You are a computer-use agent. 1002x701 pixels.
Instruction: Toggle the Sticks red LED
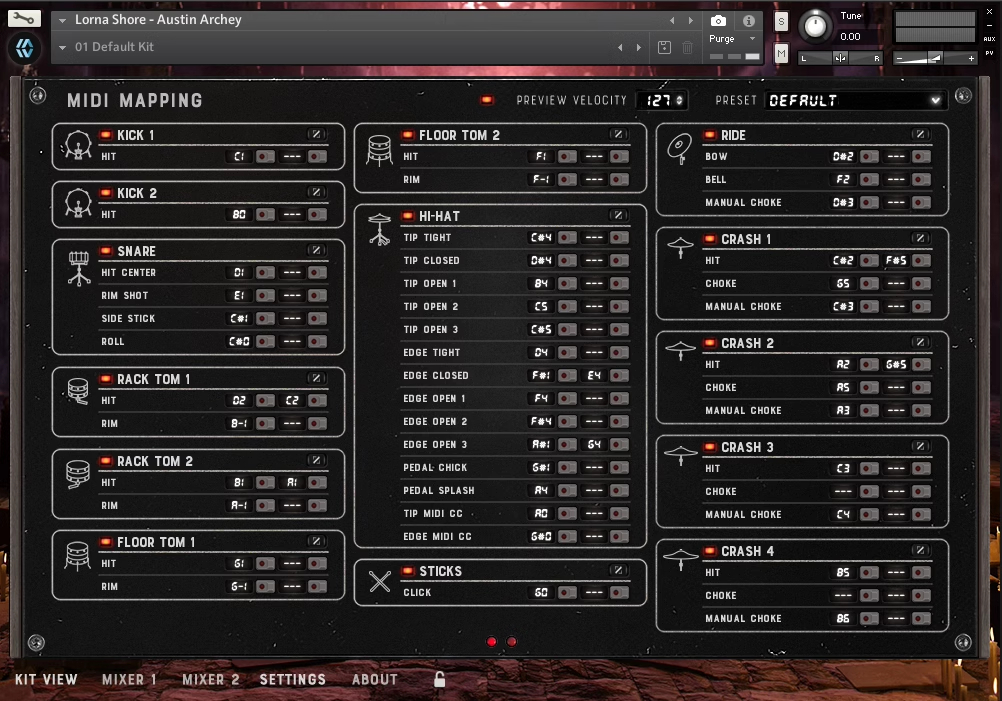tap(408, 571)
